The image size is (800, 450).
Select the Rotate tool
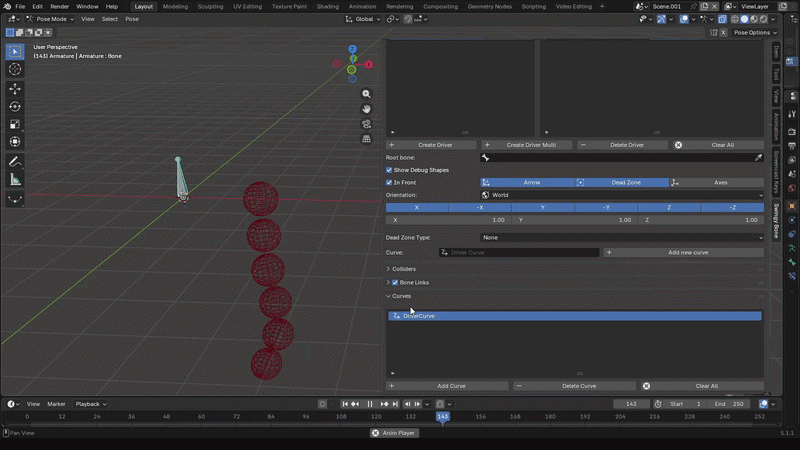pyautogui.click(x=15, y=107)
